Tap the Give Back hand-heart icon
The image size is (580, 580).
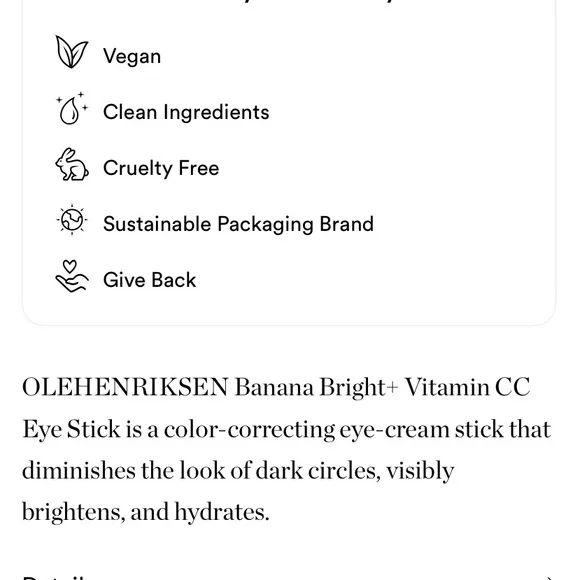[72, 276]
